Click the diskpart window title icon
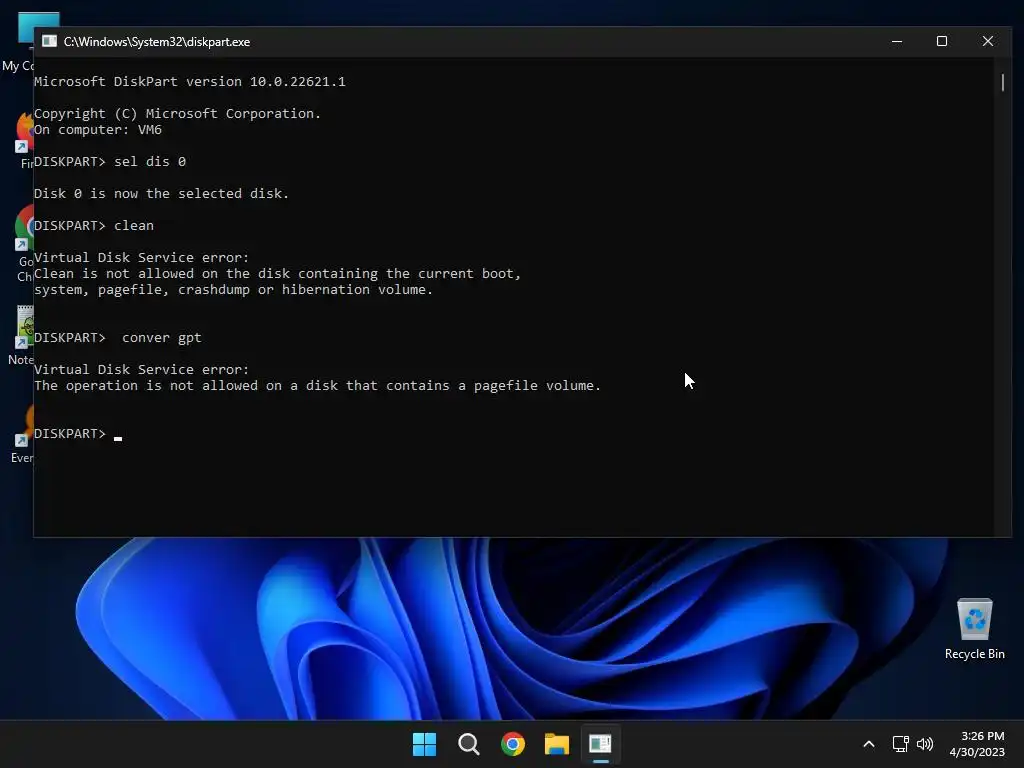This screenshot has height=768, width=1024. [50, 41]
